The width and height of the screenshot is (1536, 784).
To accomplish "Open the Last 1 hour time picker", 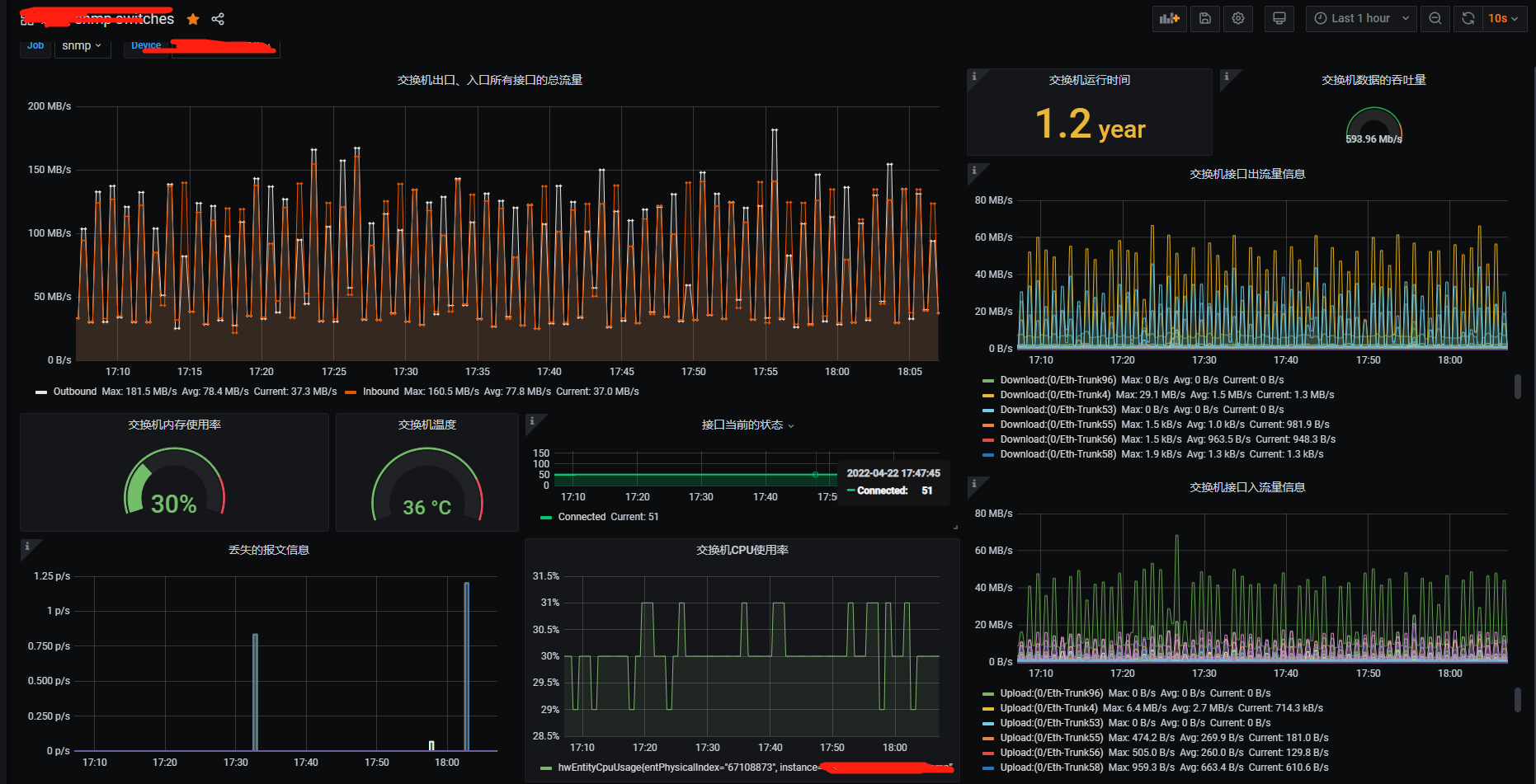I will 1361,18.
